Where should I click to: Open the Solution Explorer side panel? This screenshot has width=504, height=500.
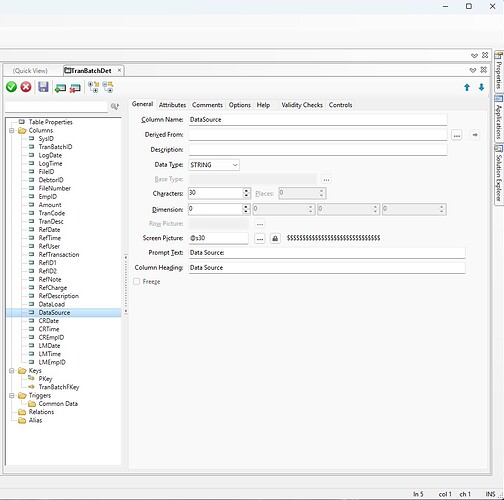click(x=499, y=174)
